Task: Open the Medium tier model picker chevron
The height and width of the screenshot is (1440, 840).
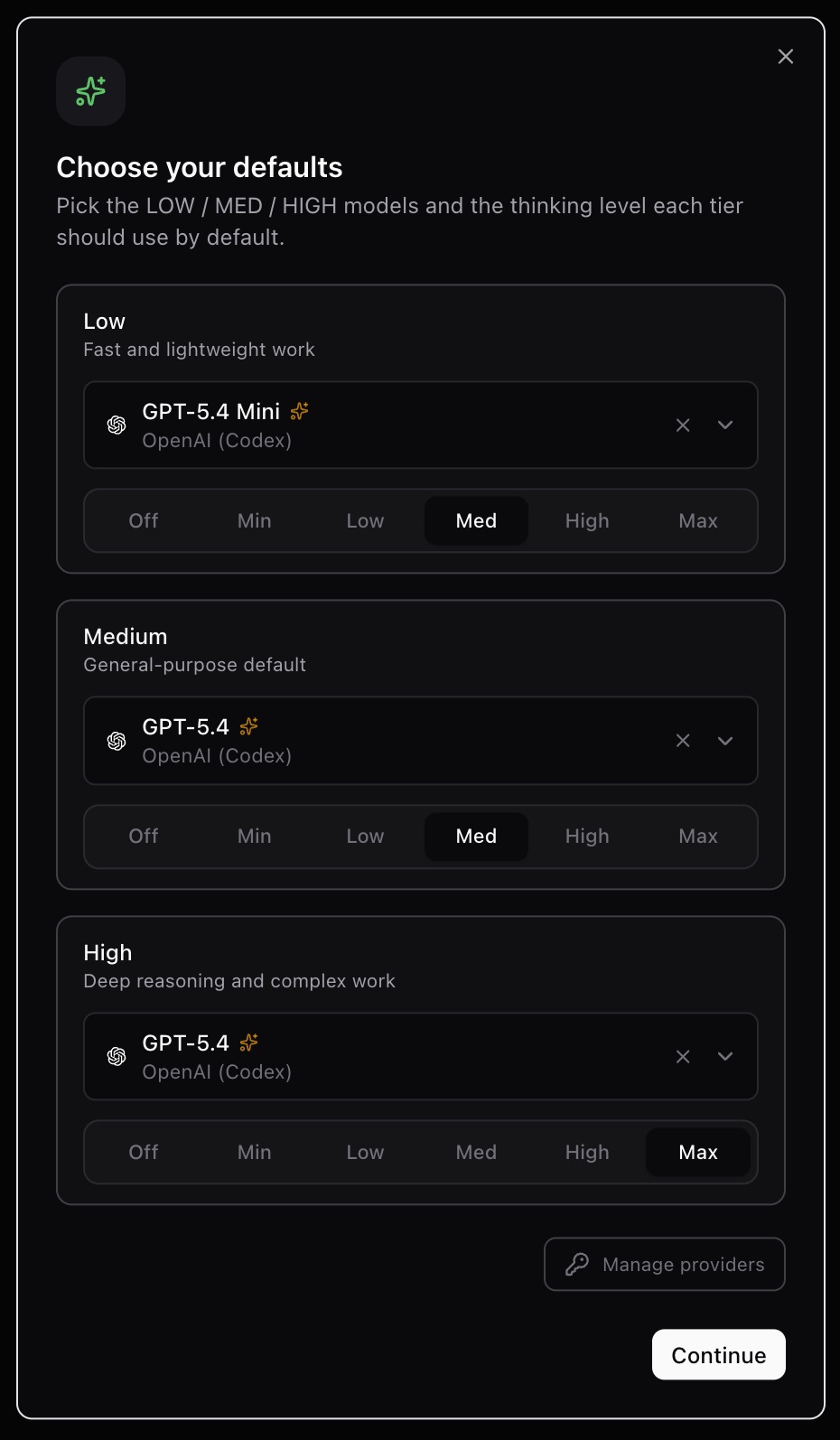Action: 725,741
